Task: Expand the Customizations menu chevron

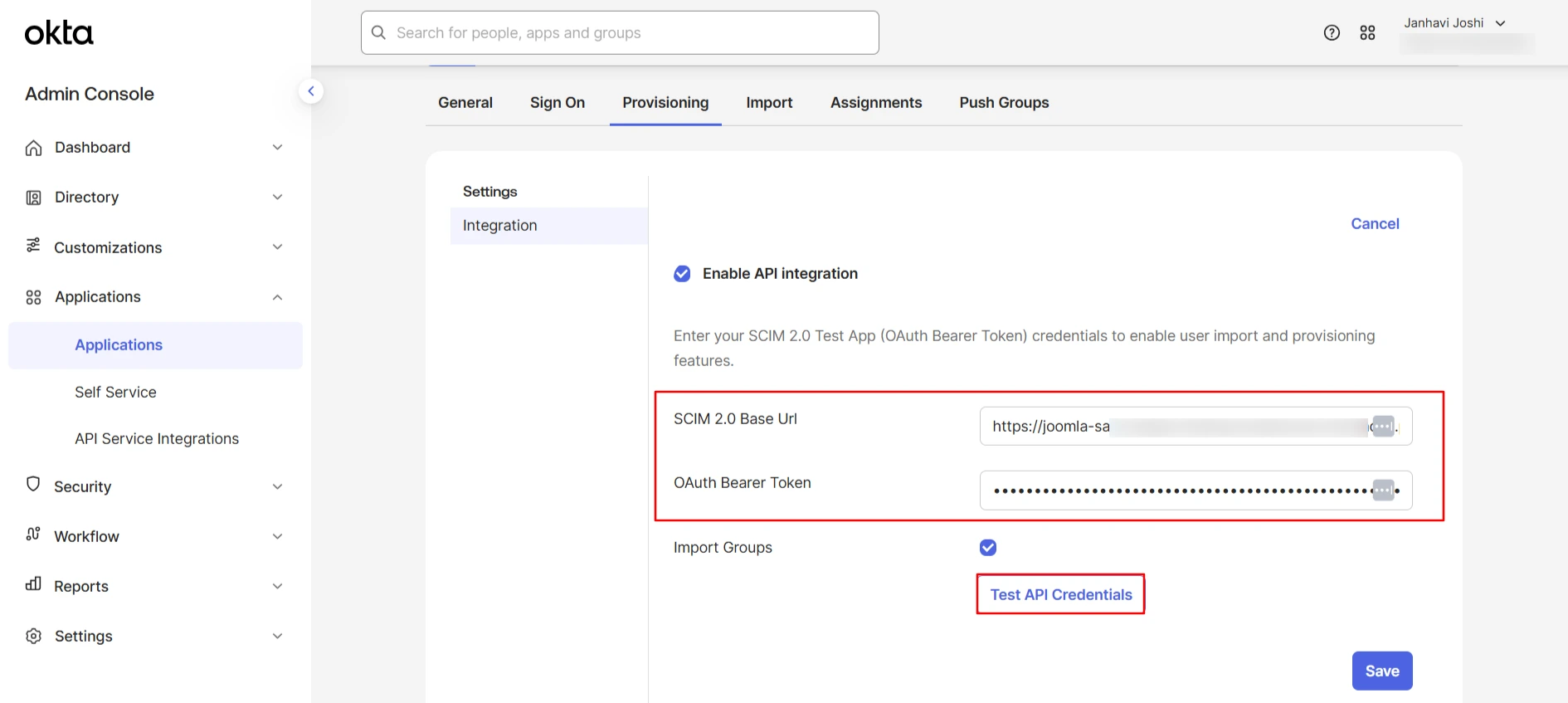Action: click(278, 247)
